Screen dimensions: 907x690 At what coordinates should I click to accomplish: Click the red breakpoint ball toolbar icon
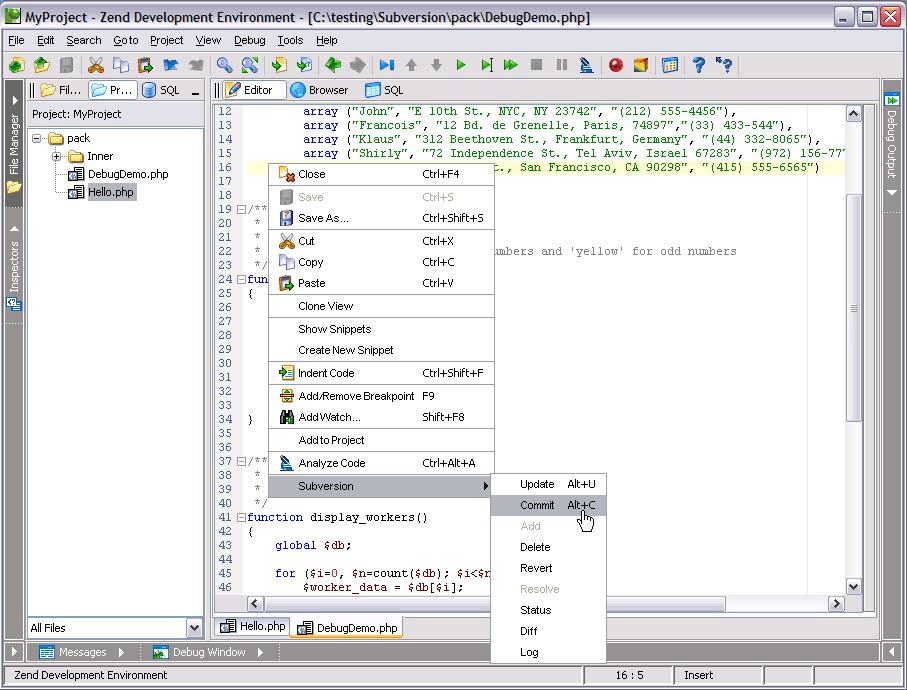pyautogui.click(x=615, y=65)
